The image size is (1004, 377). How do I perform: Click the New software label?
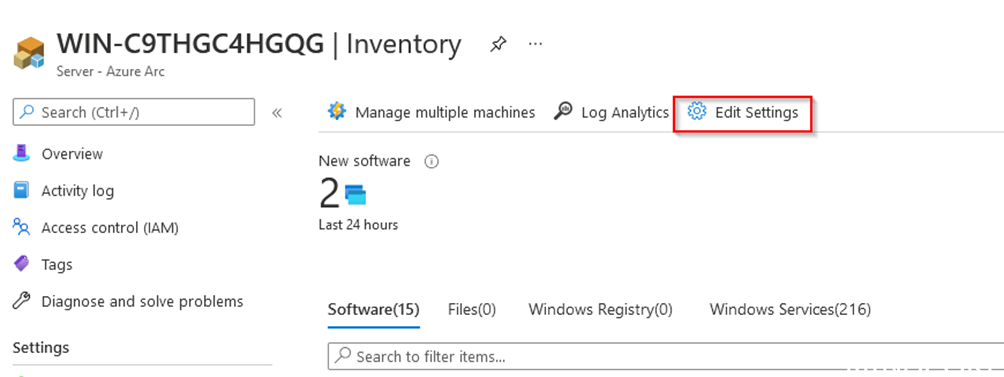coord(364,161)
